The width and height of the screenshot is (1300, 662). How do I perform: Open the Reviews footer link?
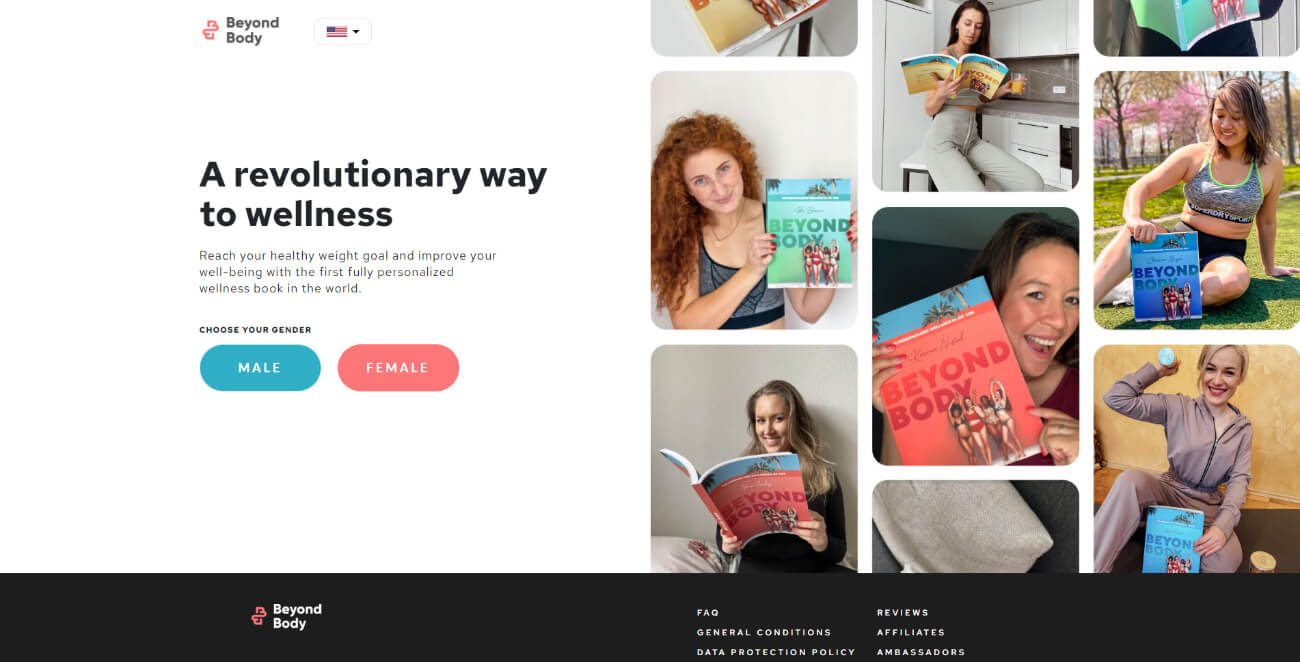pyautogui.click(x=903, y=612)
